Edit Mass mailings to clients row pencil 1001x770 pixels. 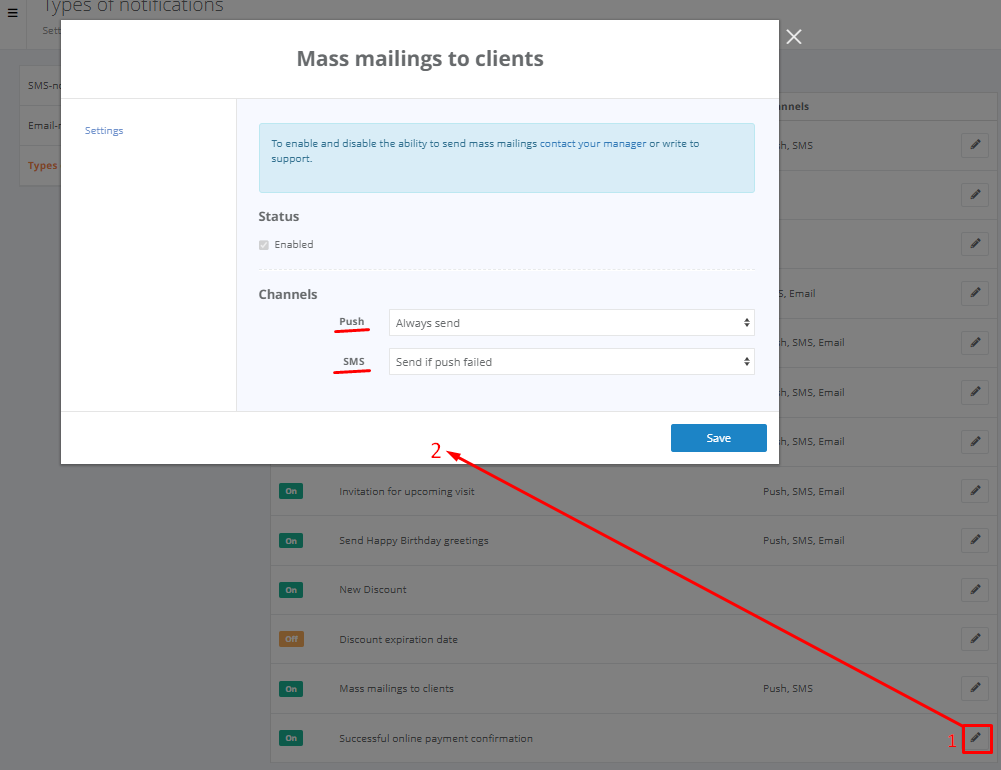[975, 688]
